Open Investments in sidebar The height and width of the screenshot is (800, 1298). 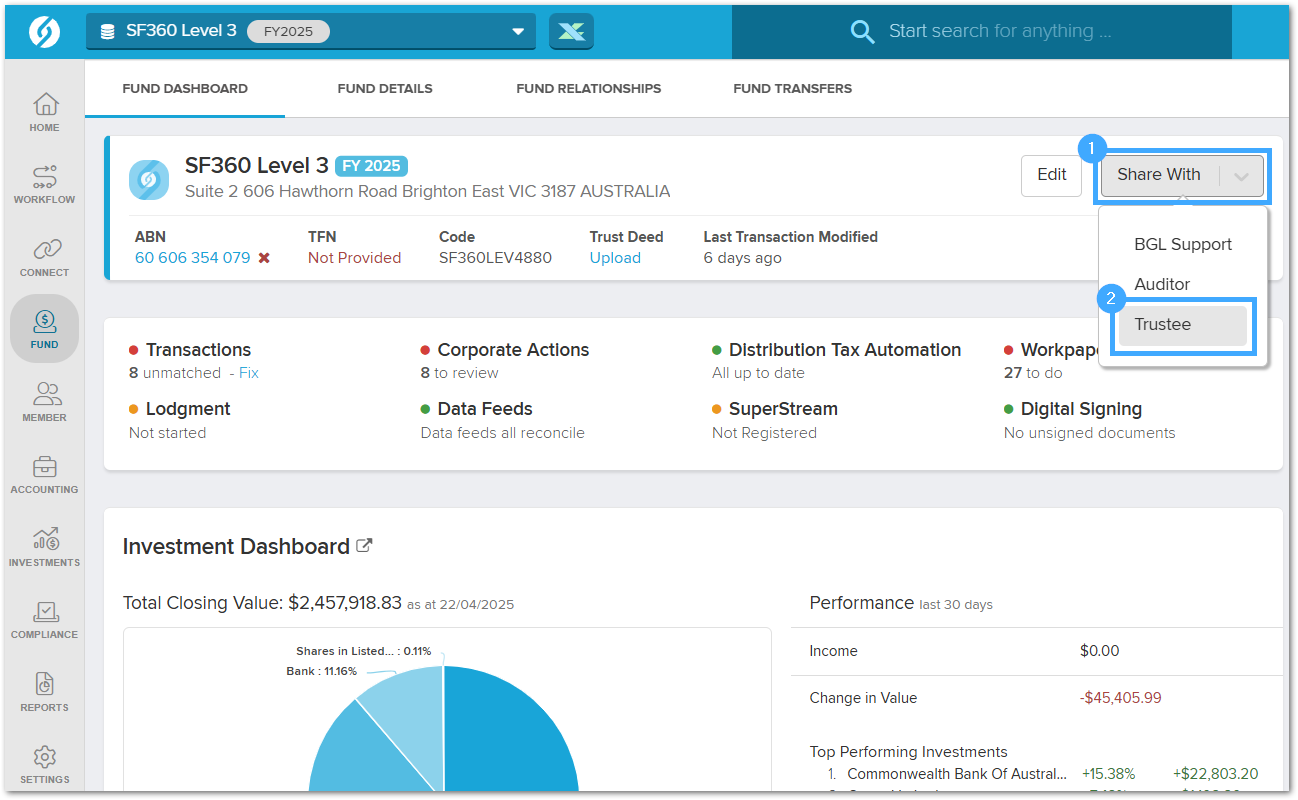pyautogui.click(x=45, y=547)
